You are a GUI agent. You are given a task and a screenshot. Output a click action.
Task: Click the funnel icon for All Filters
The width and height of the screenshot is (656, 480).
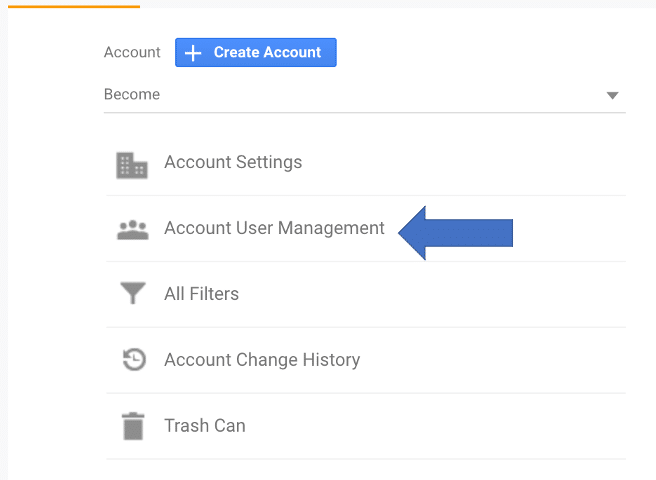click(x=133, y=293)
